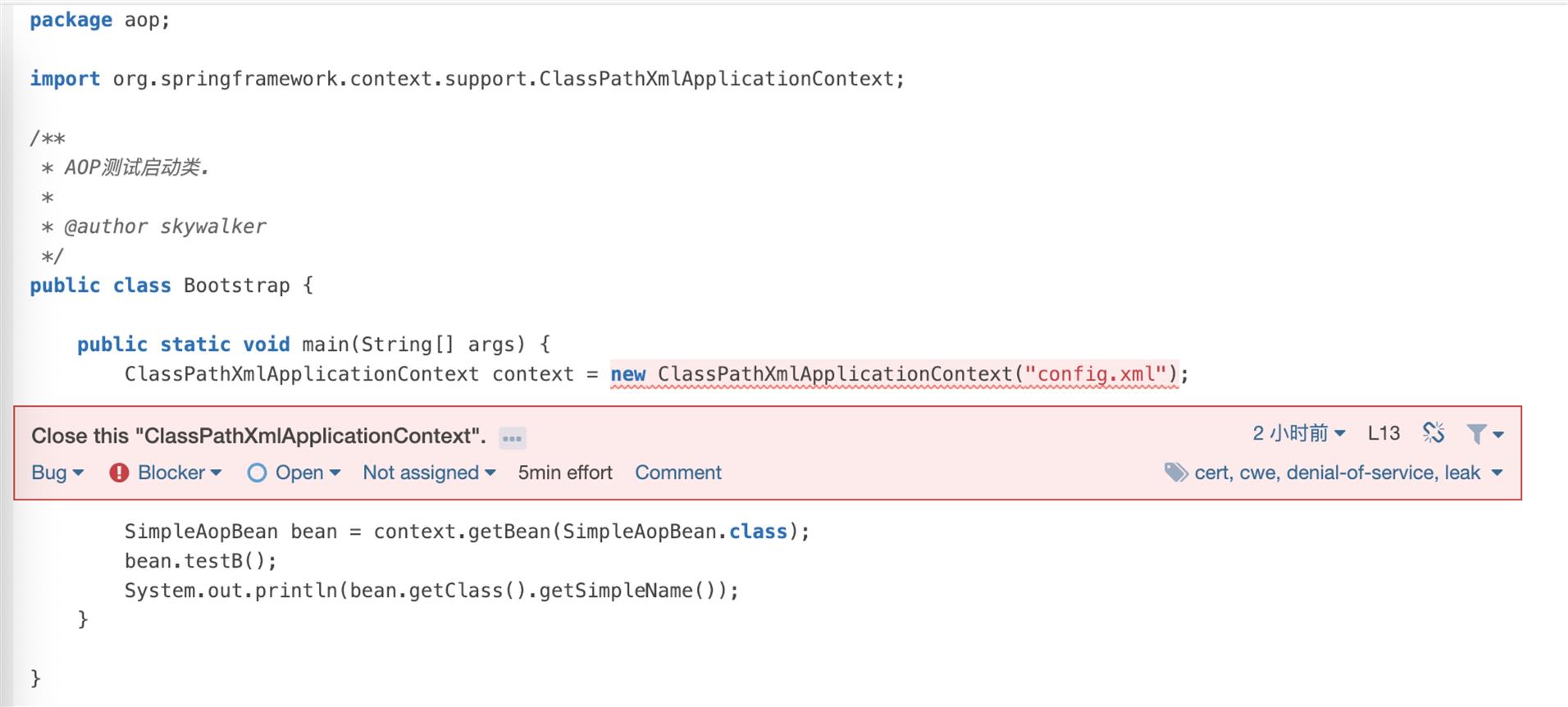
Task: Edit tags cert, cwe, denial-of-service, leak
Action: [x=1337, y=472]
